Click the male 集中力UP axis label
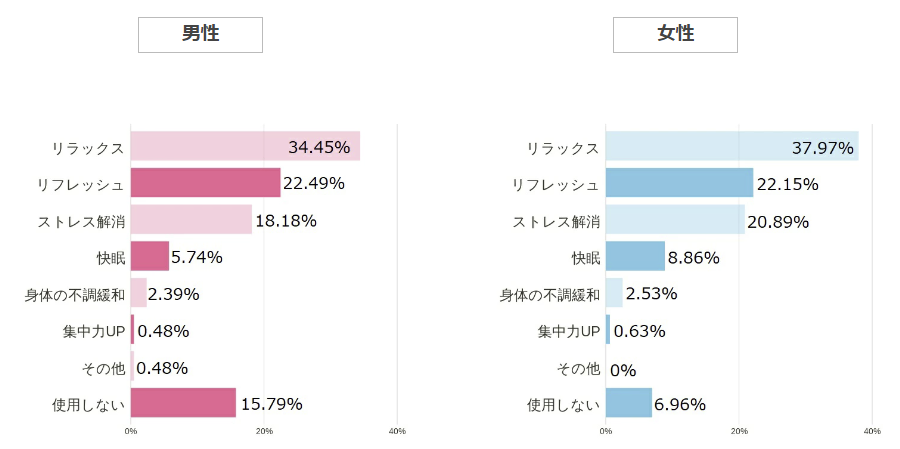Viewport: 900px width, 449px height. click(93, 331)
